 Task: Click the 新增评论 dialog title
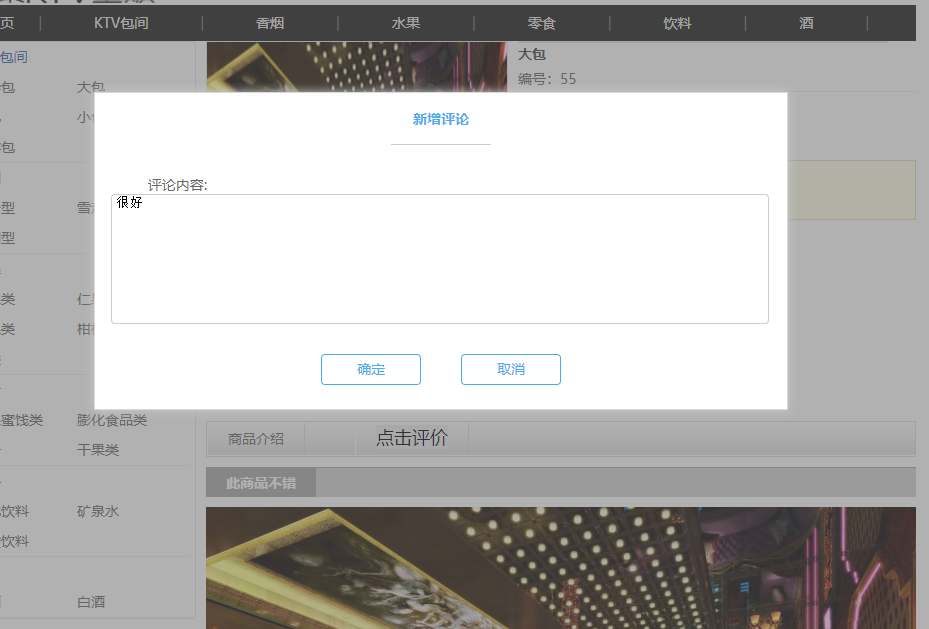(x=441, y=119)
